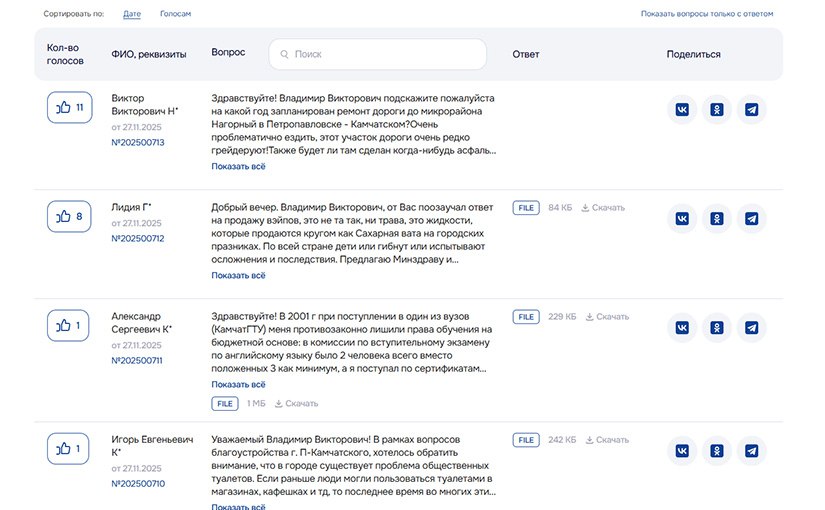Share Виктор Викторович's question via Telegram
The height and width of the screenshot is (510, 825).
(751, 109)
